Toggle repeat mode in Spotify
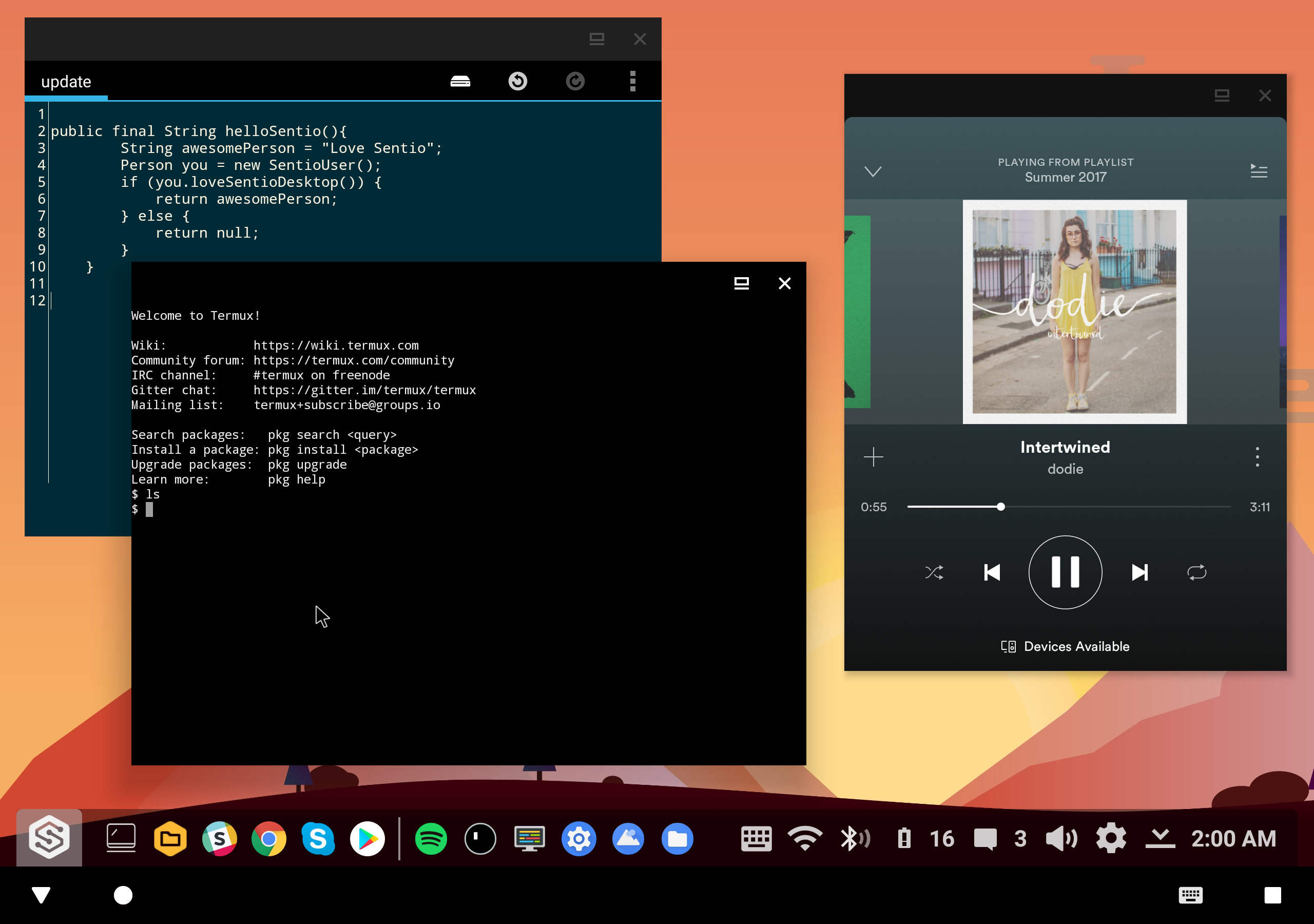 point(1196,572)
